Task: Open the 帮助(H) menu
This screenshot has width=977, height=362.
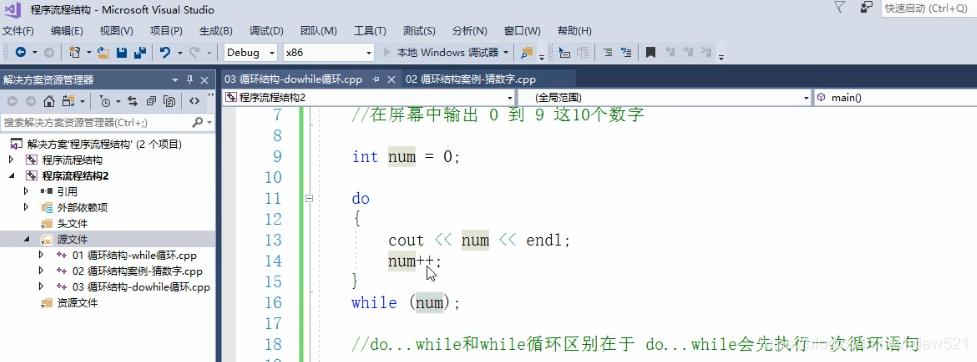Action: pos(574,31)
